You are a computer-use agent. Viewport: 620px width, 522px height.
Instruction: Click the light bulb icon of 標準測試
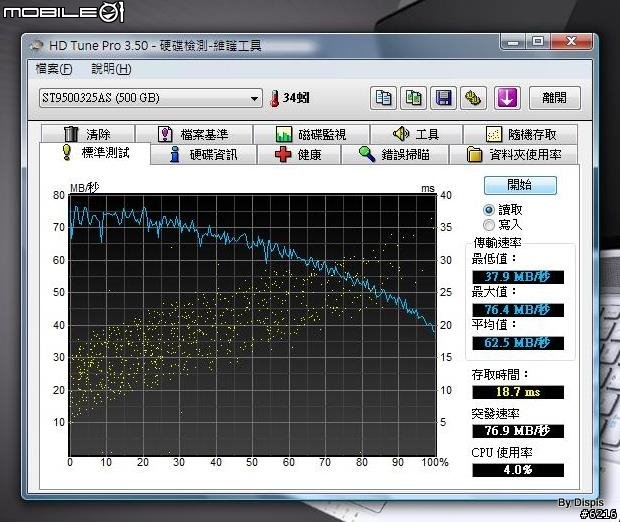coord(67,153)
